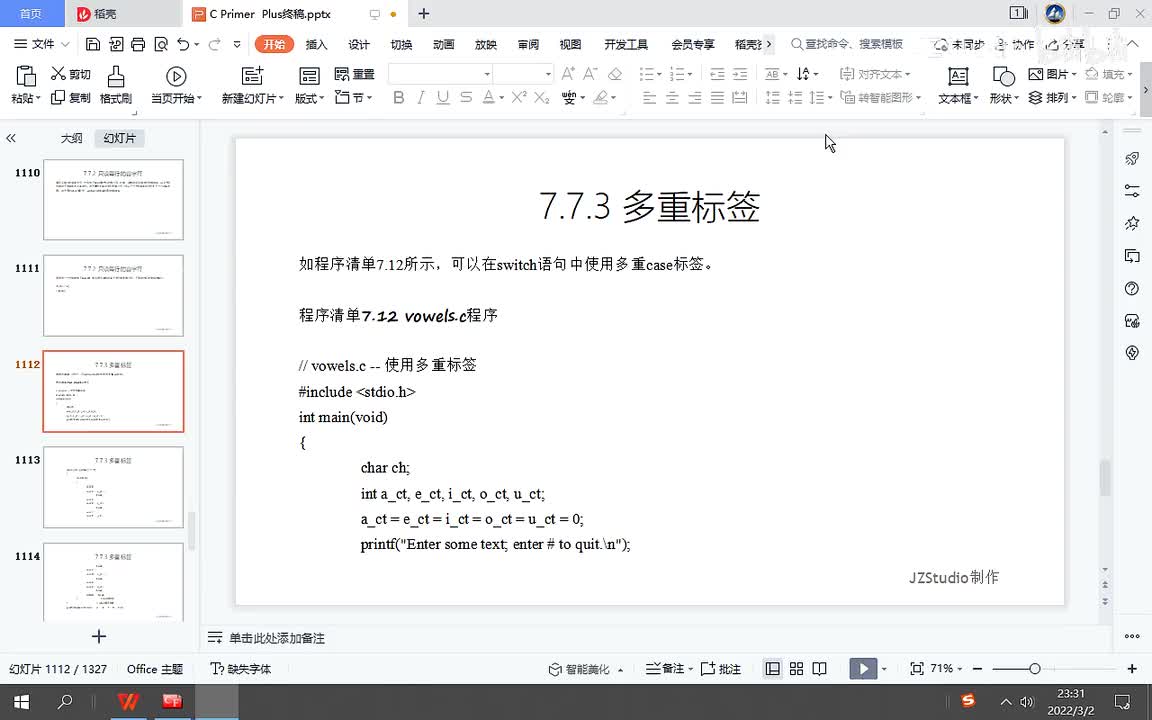This screenshot has width=1152, height=720.
Task: Click the Copy (复制) button
Action: tap(71, 97)
